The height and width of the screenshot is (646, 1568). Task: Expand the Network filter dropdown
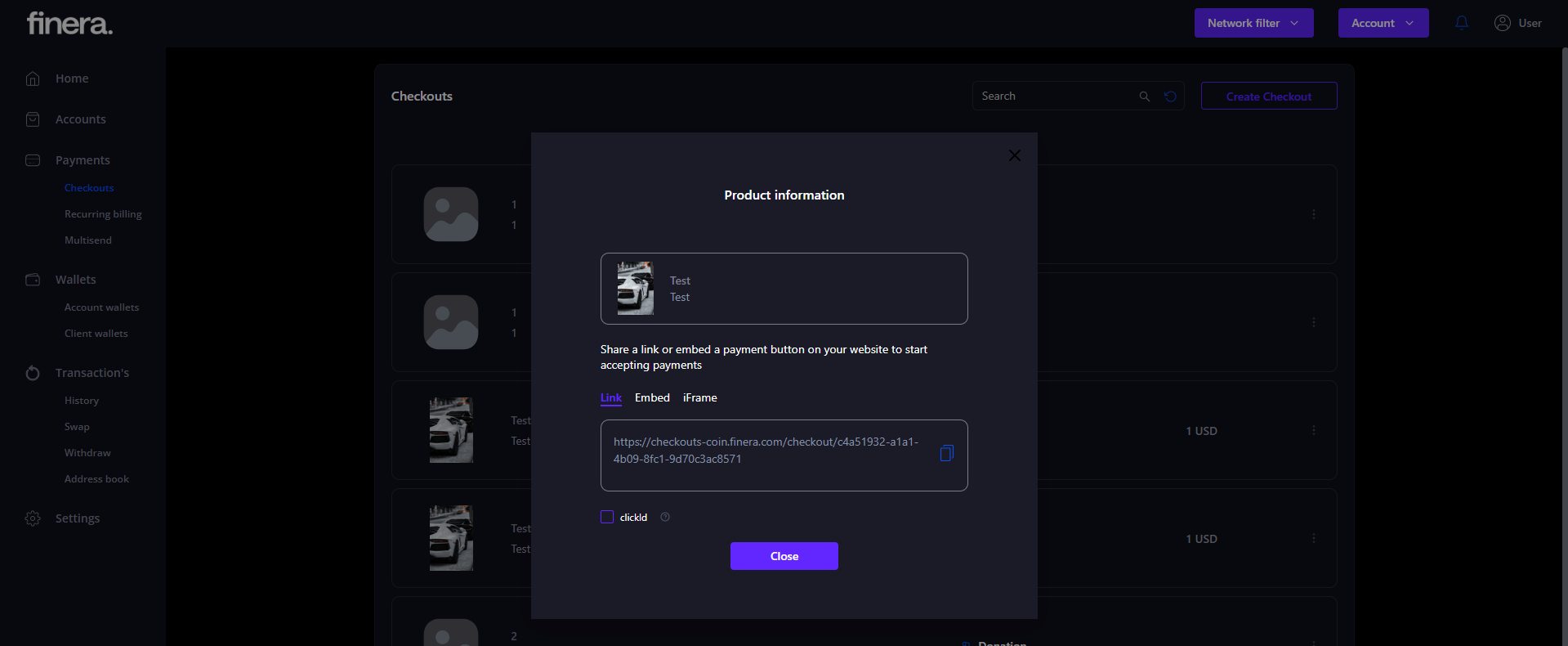point(1253,23)
